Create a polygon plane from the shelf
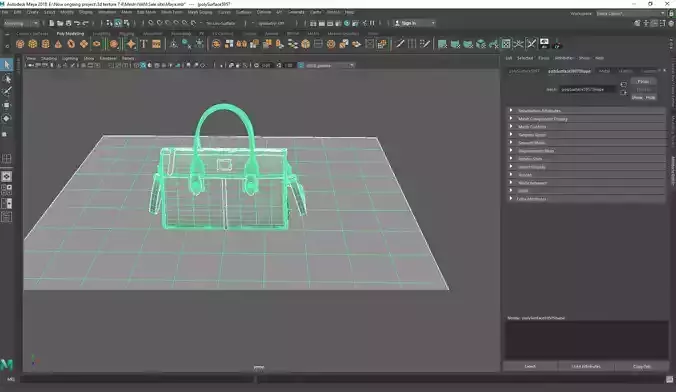Screen dimensions: 676x392 coord(84,44)
